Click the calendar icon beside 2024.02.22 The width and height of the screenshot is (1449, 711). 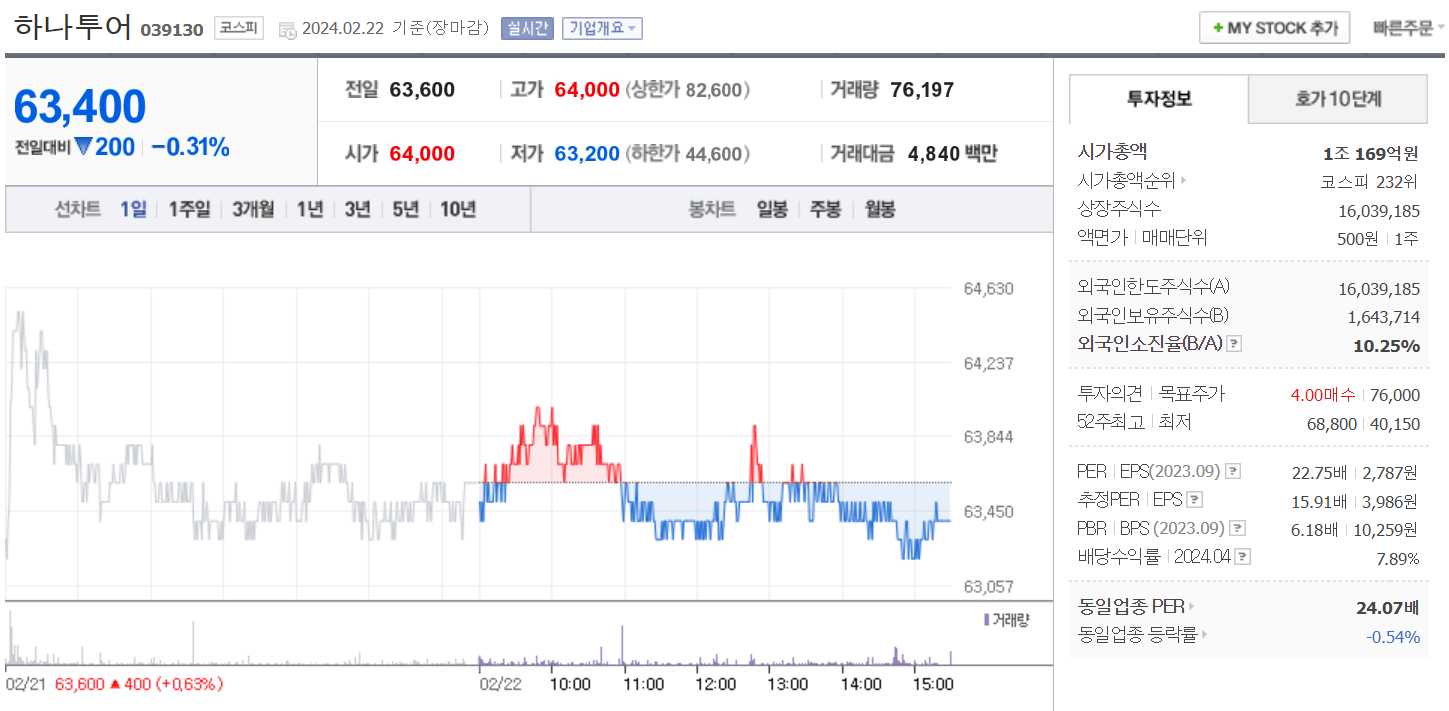287,29
